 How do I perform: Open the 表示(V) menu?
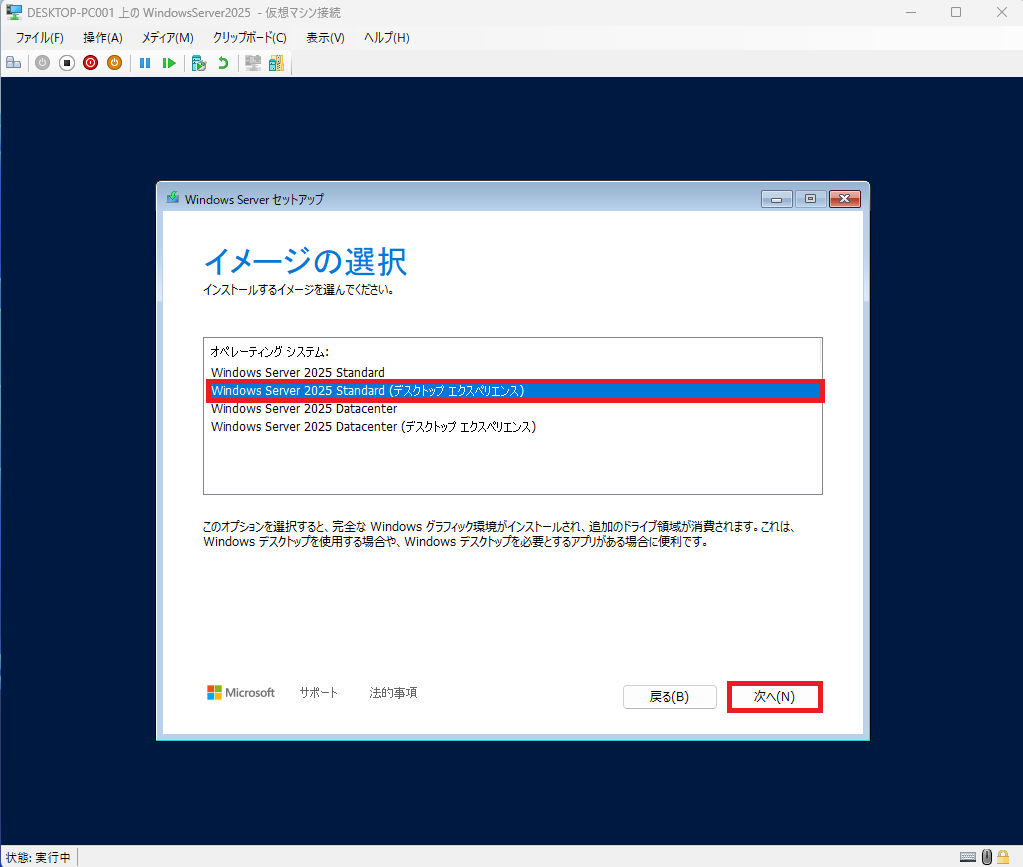(x=326, y=38)
